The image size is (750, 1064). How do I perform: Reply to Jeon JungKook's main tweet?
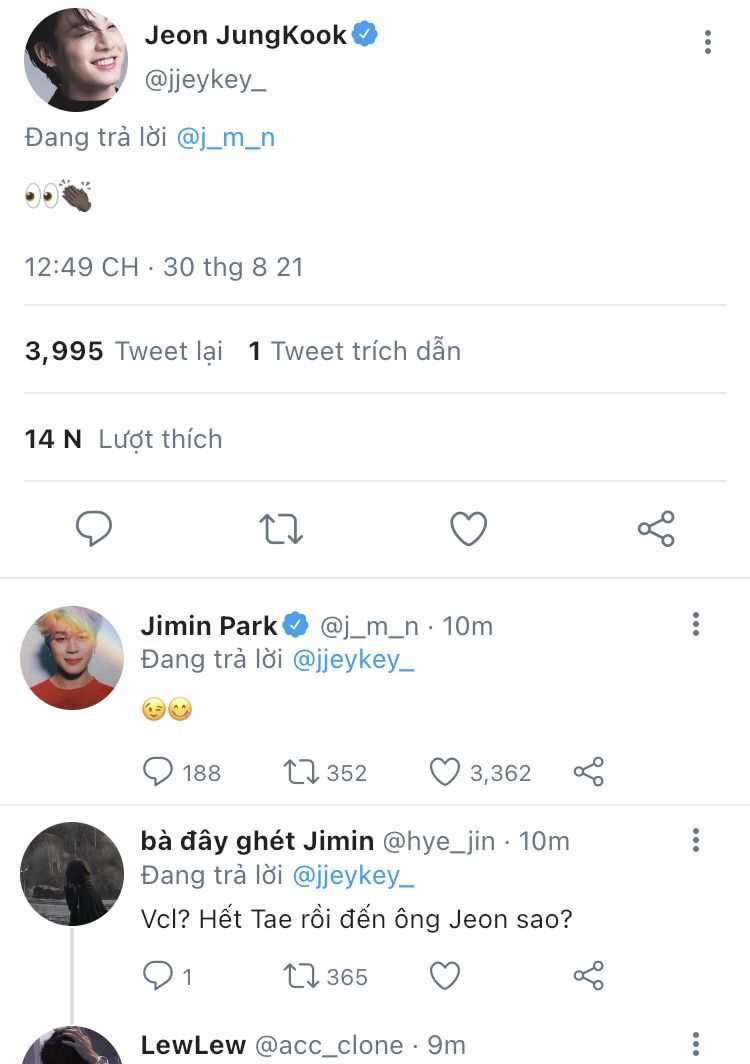click(x=94, y=529)
